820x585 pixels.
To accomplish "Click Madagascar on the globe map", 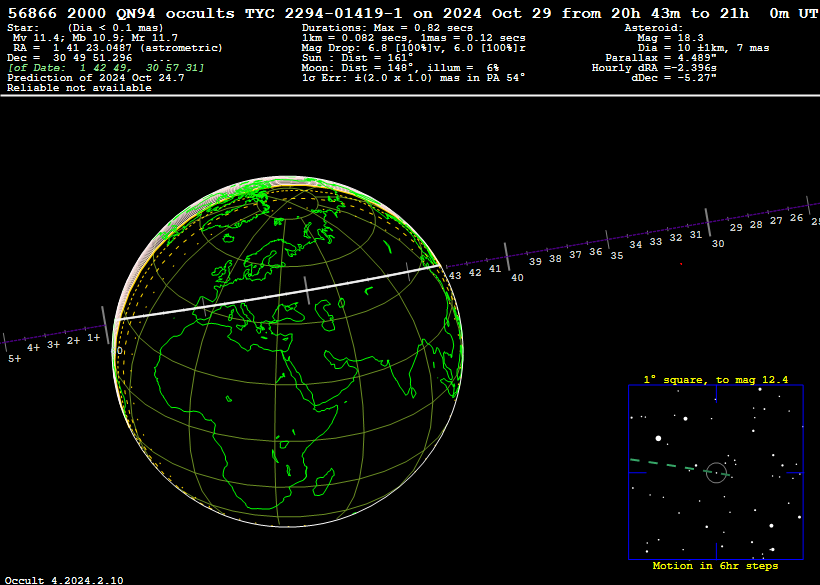I will click(324, 481).
